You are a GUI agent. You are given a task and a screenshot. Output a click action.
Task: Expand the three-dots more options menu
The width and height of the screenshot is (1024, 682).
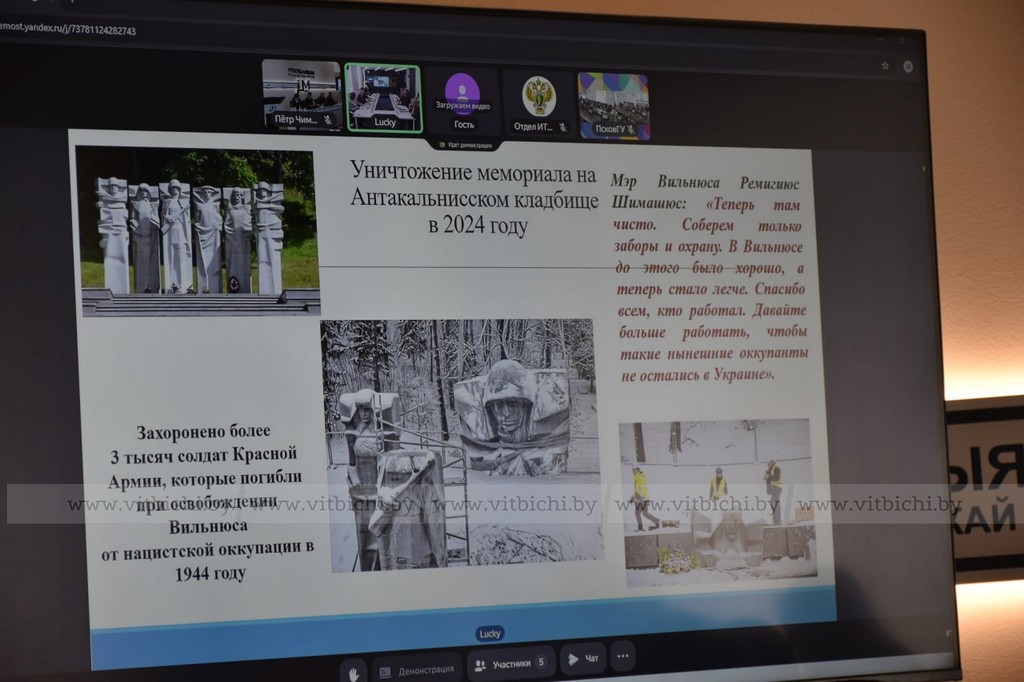pos(622,657)
